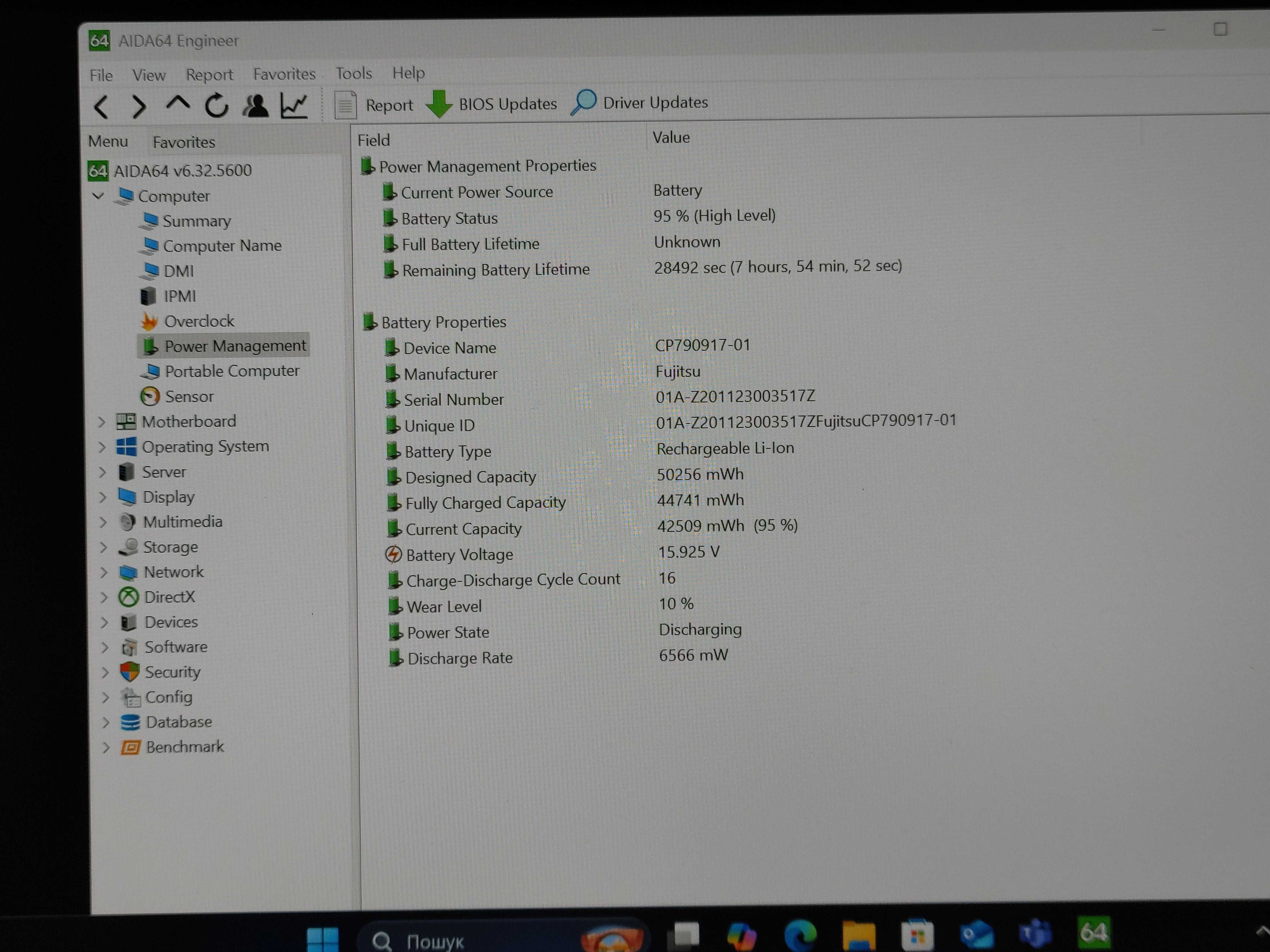
Task: Open the Tools menu
Action: pyautogui.click(x=354, y=74)
